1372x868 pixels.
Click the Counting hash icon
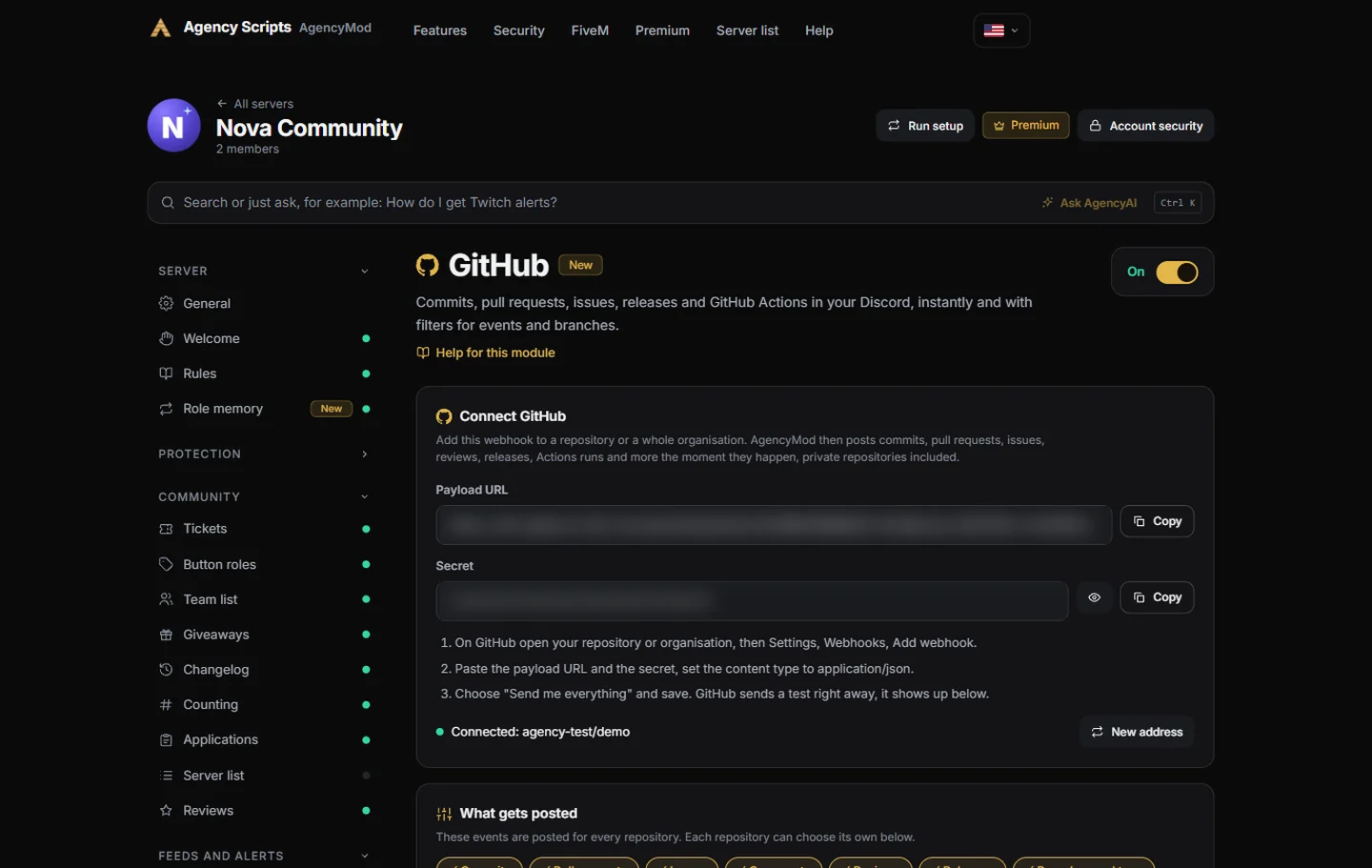[x=166, y=705]
